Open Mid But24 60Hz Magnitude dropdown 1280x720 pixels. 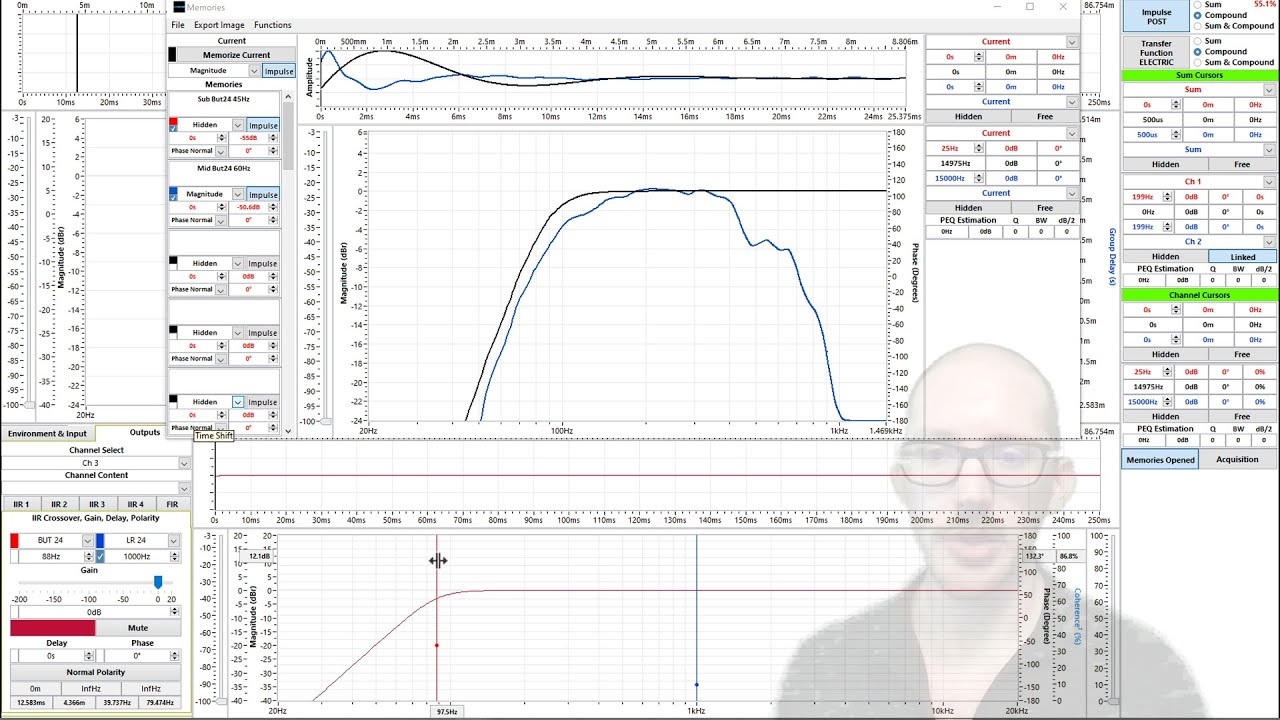point(238,194)
